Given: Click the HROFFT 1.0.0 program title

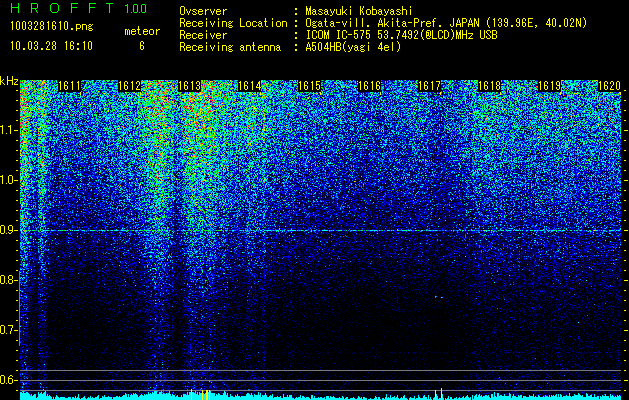Looking at the screenshot, I should point(78,8).
